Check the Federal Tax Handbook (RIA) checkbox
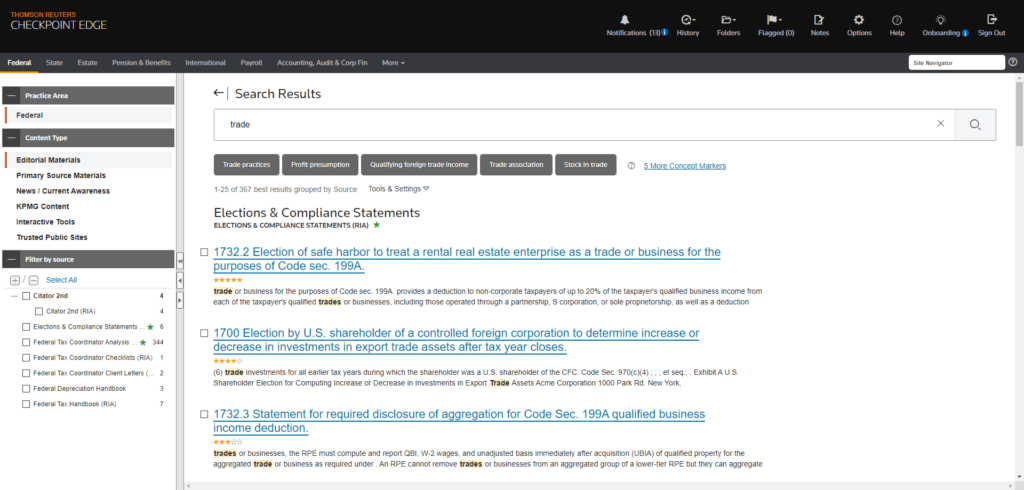Screen dimensions: 1024x490 click(x=26, y=404)
